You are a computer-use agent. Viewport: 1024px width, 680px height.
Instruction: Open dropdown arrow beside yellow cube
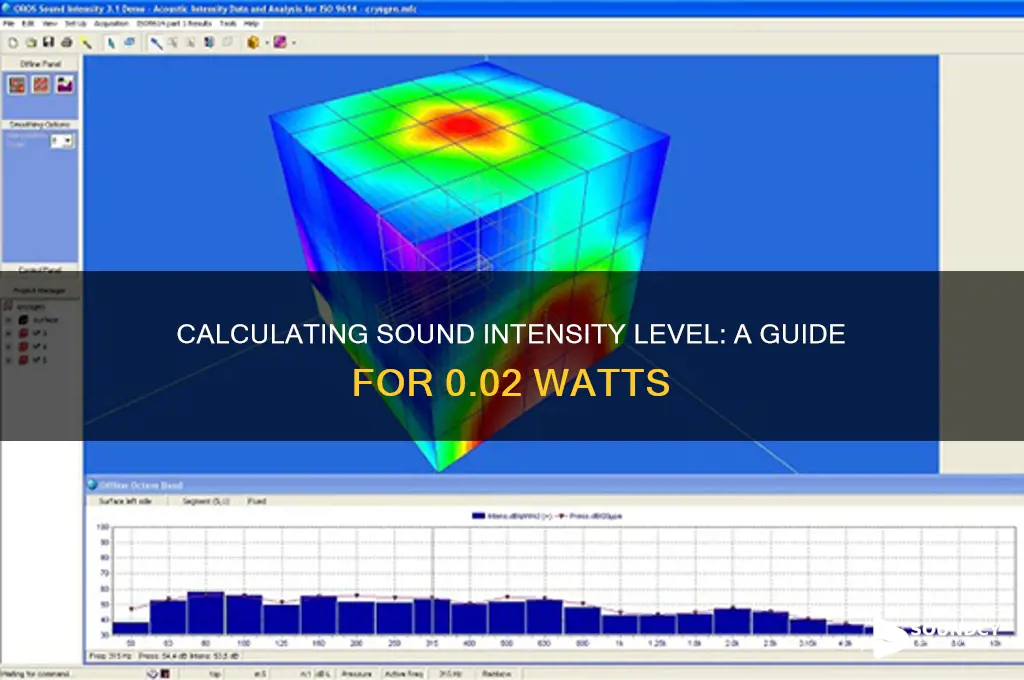click(266, 43)
